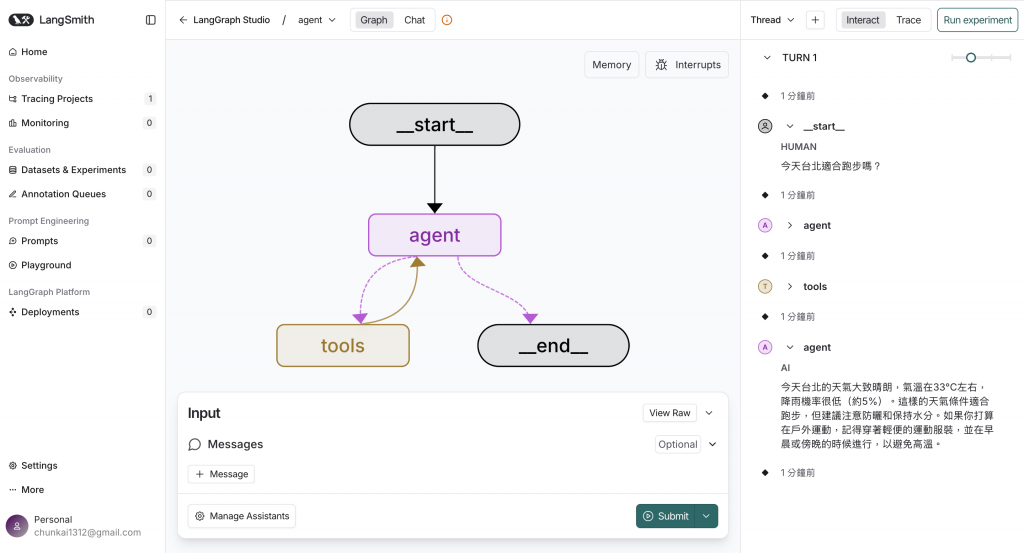Select the tools node in the graph
Viewport: 1024px width, 553px height.
click(343, 345)
